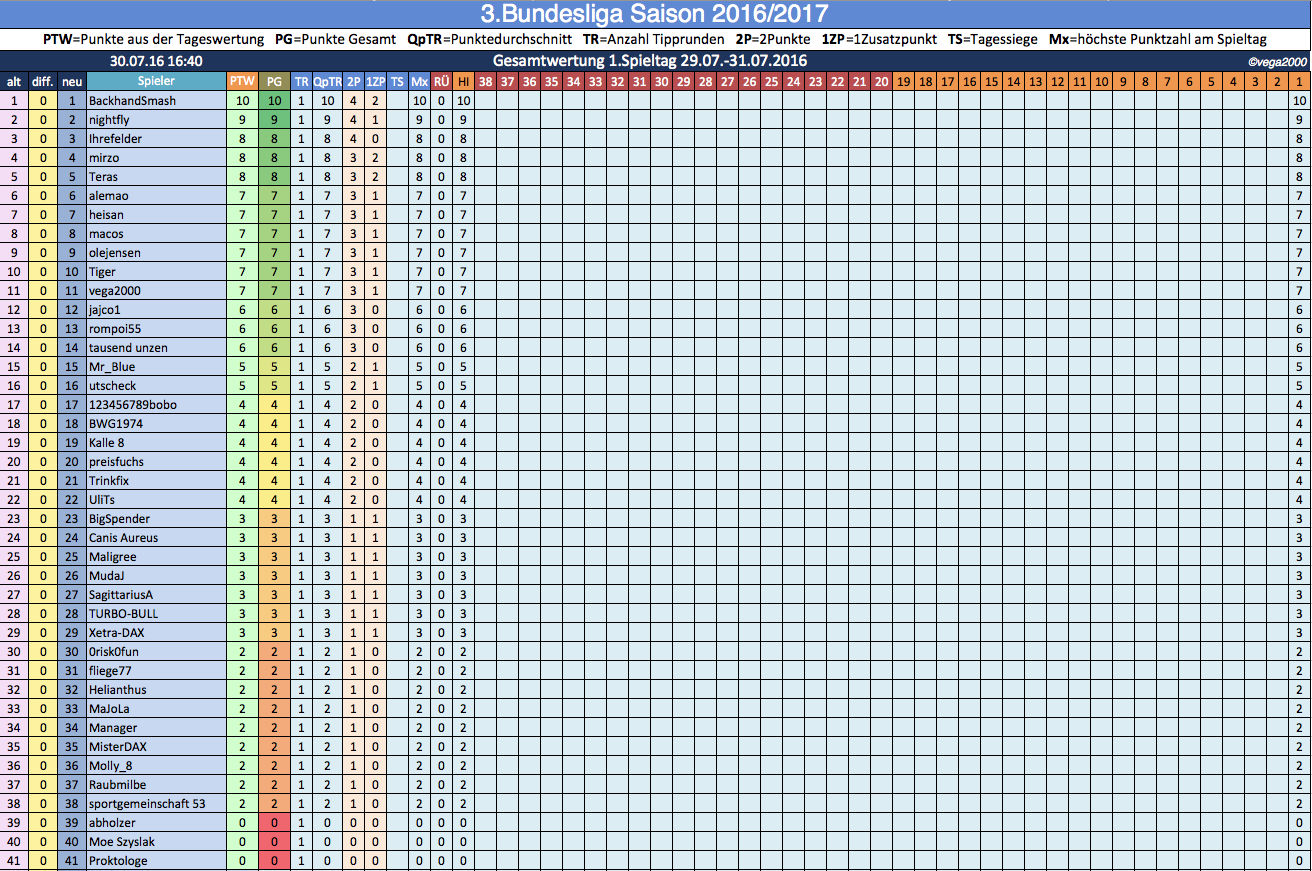Select player name 'Trinkfix'
Image resolution: width=1312 pixels, height=871 pixels.
tap(108, 481)
